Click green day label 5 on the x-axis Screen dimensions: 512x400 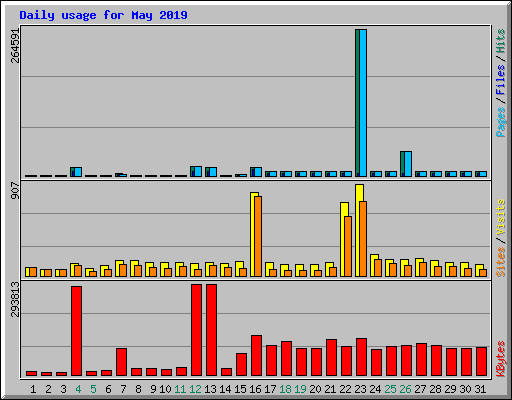click(93, 389)
